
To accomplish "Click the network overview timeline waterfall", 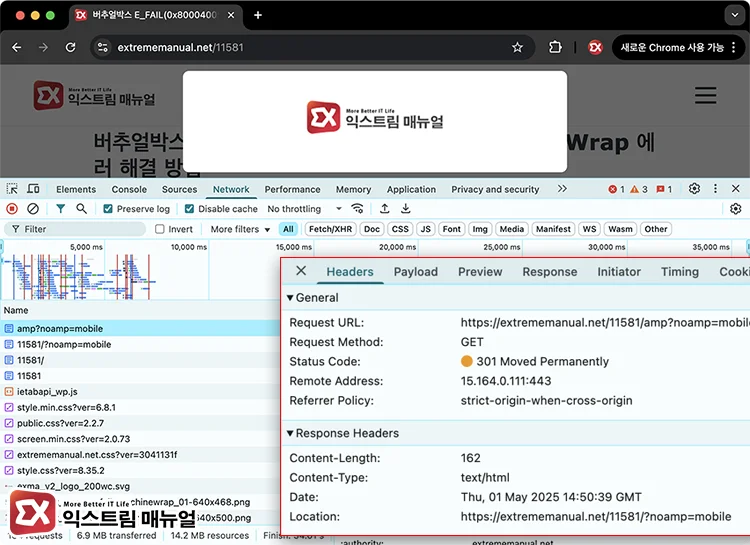I will [x=79, y=276].
